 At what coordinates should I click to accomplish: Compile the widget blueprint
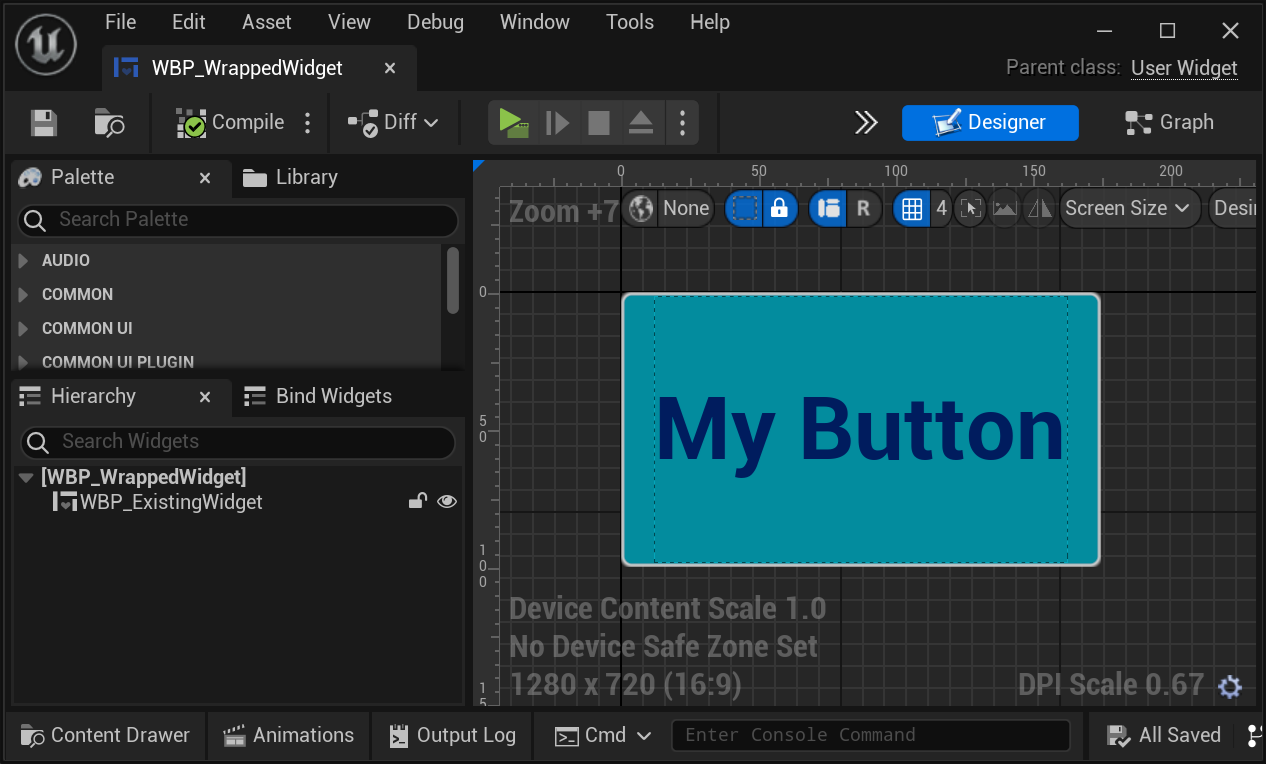(x=230, y=123)
